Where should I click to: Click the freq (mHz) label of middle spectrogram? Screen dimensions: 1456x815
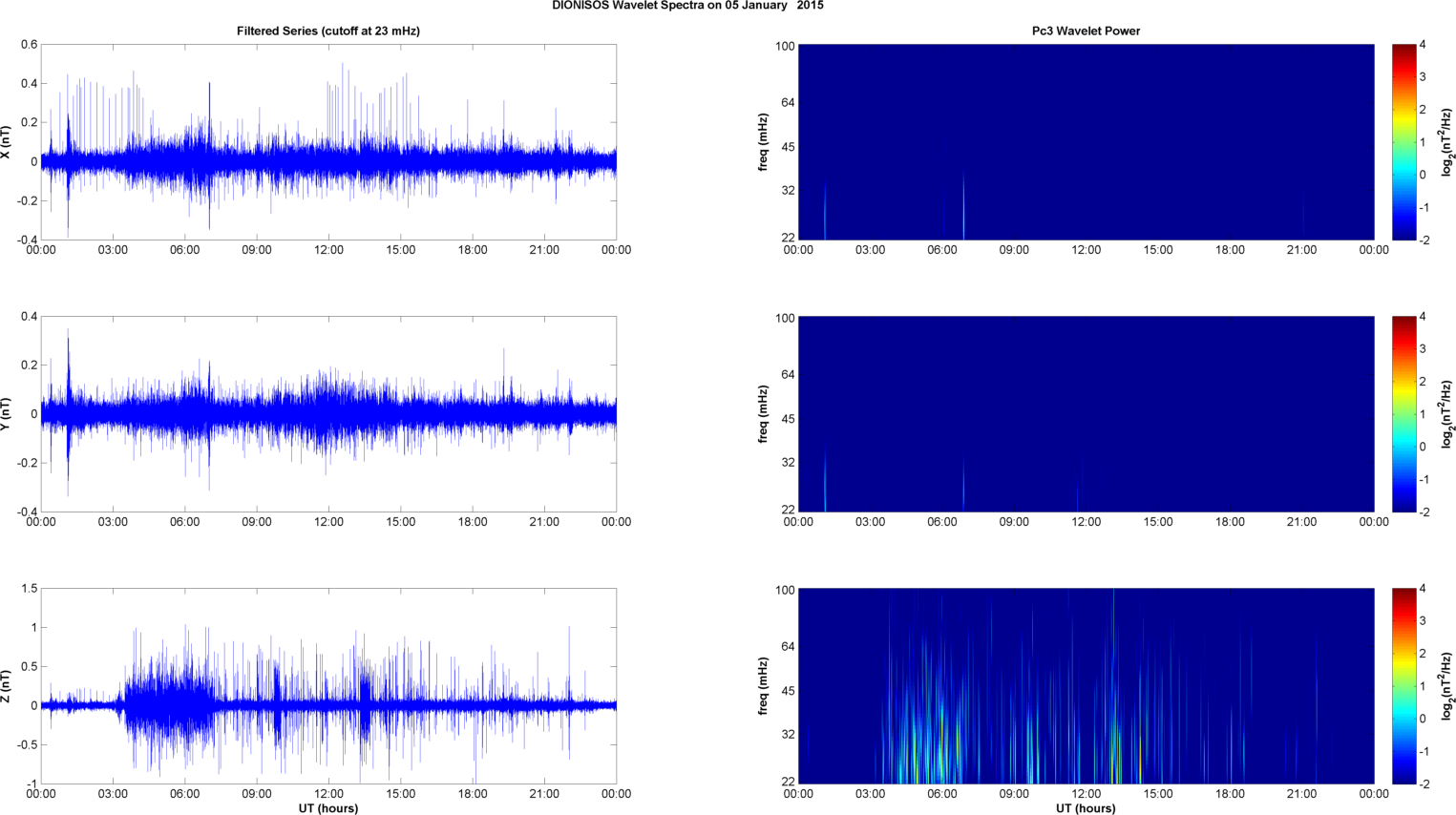click(x=764, y=414)
